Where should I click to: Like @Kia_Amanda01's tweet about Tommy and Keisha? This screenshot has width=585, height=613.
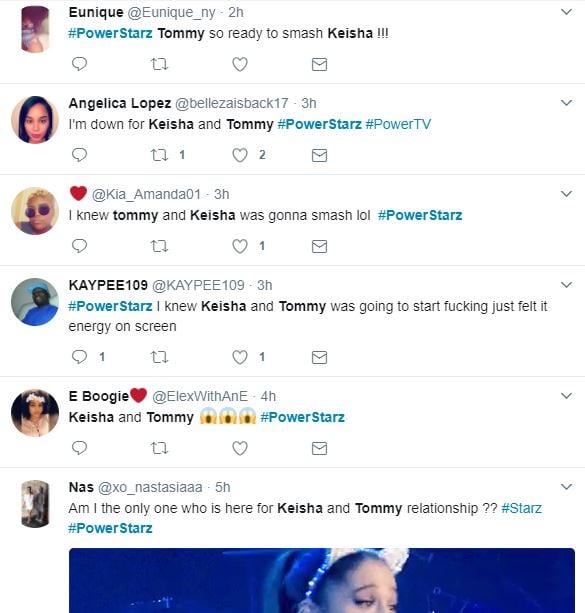pyautogui.click(x=240, y=246)
